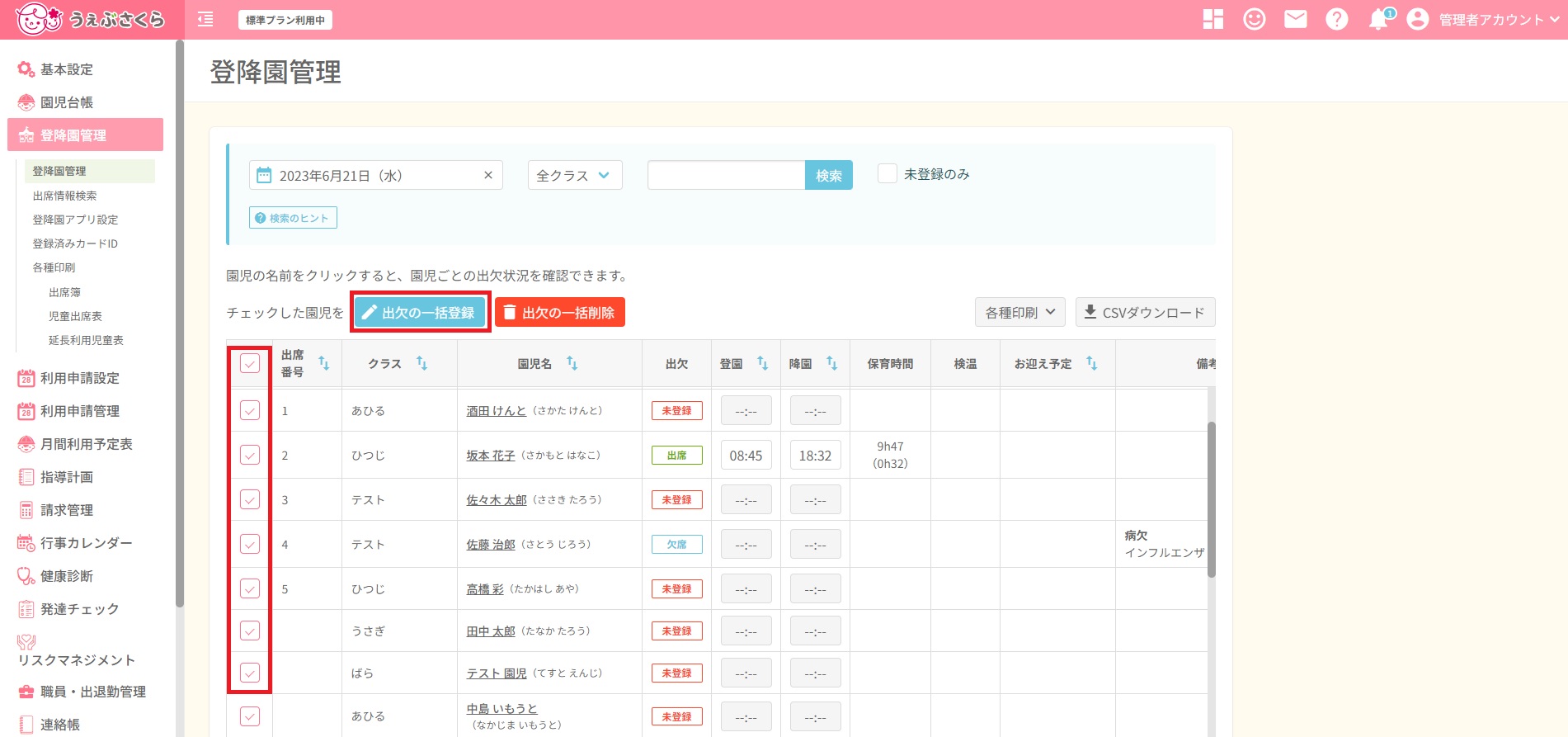This screenshot has width=1568, height=737.
Task: Open the notifications bell icon
Action: coord(1380,19)
